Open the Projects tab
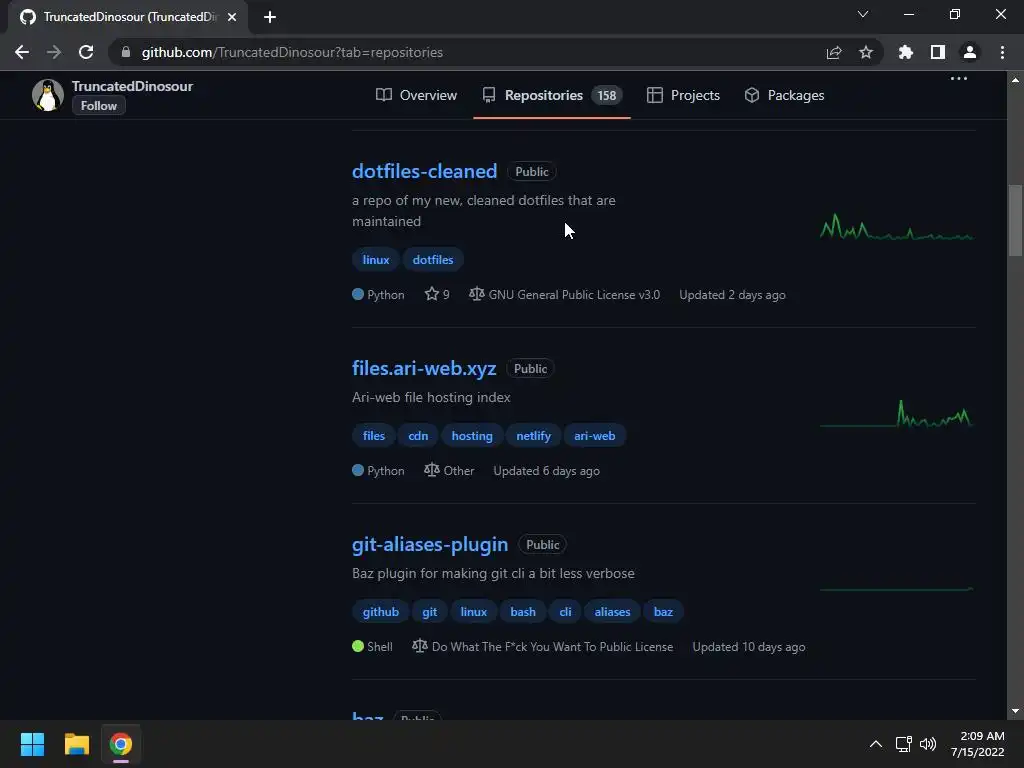 pyautogui.click(x=683, y=95)
